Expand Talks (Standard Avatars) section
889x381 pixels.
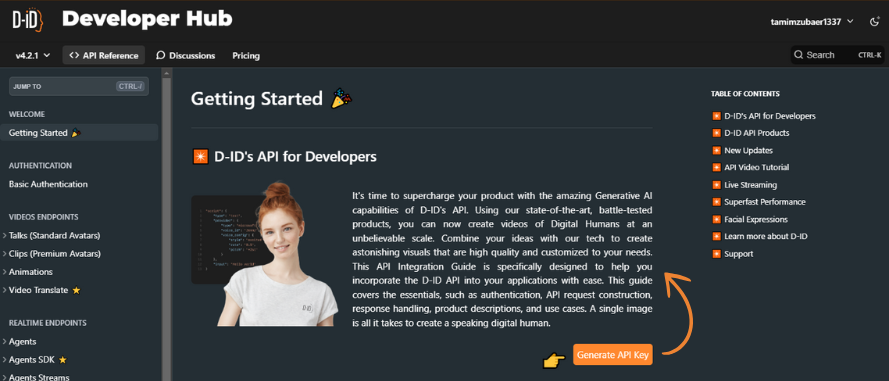[x=54, y=235]
